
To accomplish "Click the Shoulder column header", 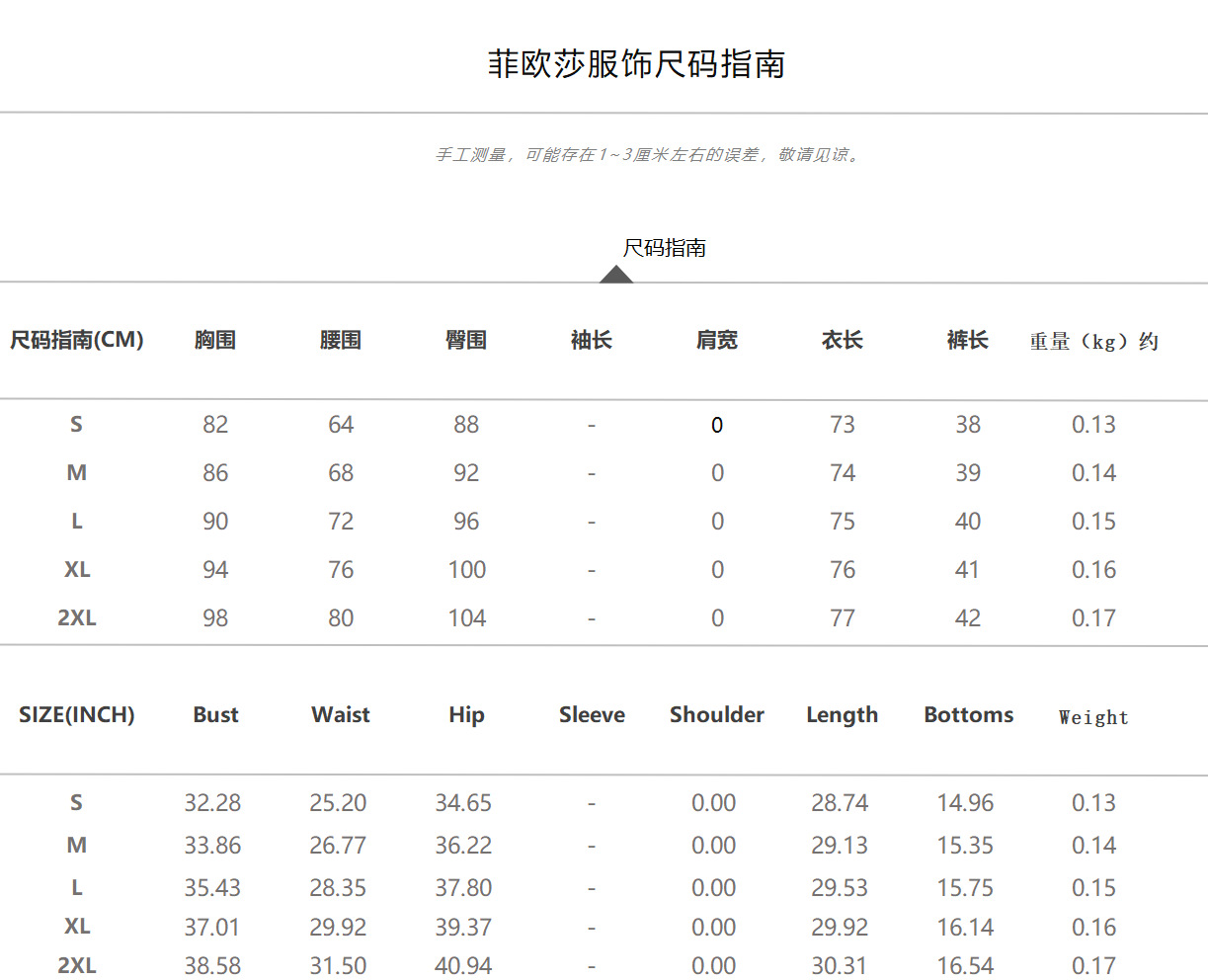I will click(717, 715).
